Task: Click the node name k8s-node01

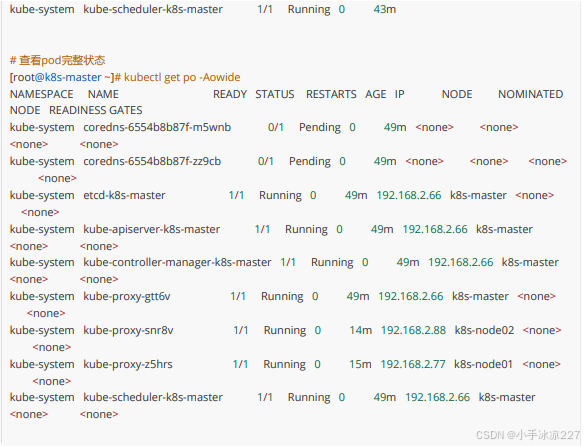Action: click(483, 364)
